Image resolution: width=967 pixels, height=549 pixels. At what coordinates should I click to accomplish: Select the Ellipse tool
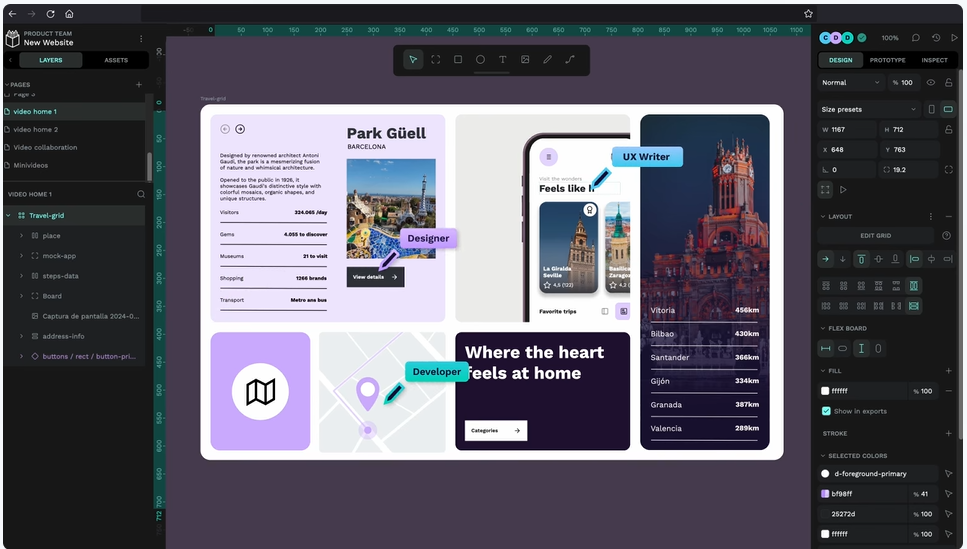(480, 60)
